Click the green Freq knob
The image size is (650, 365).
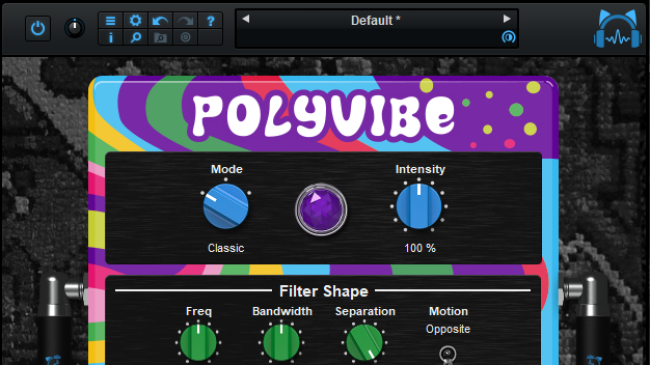point(198,343)
